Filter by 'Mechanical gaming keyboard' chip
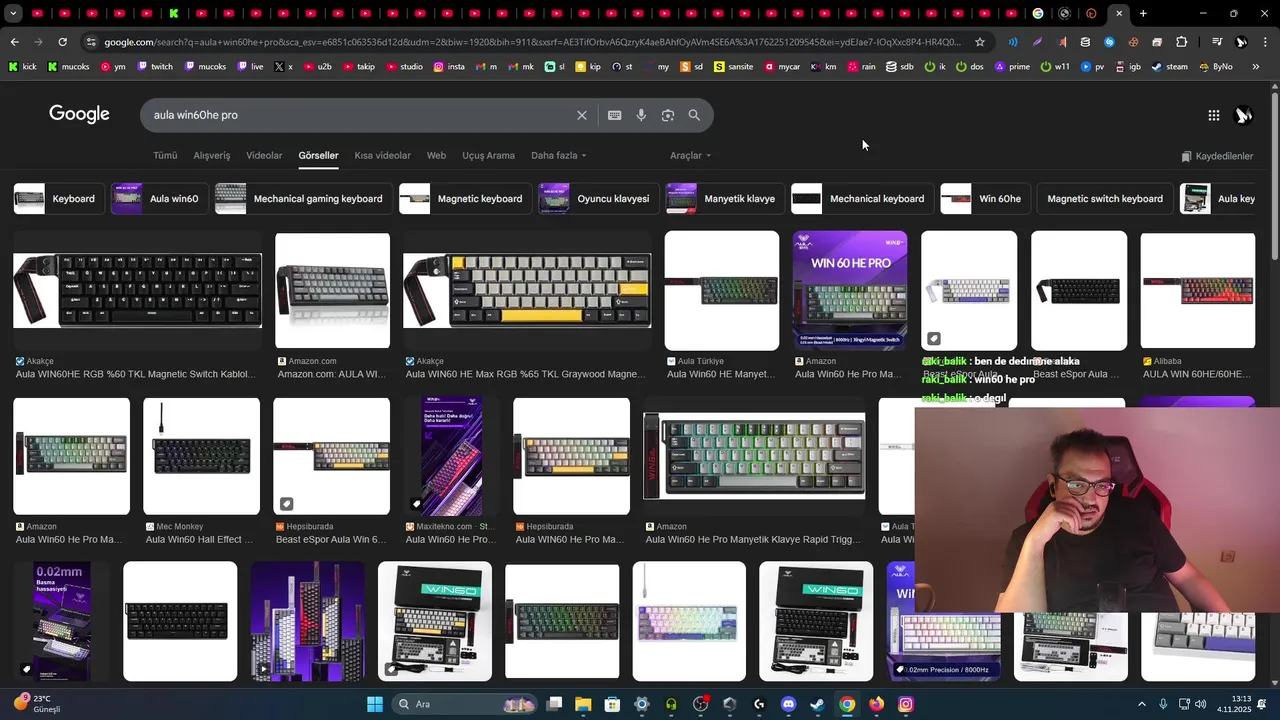Viewport: 1280px width, 720px height. 303,198
